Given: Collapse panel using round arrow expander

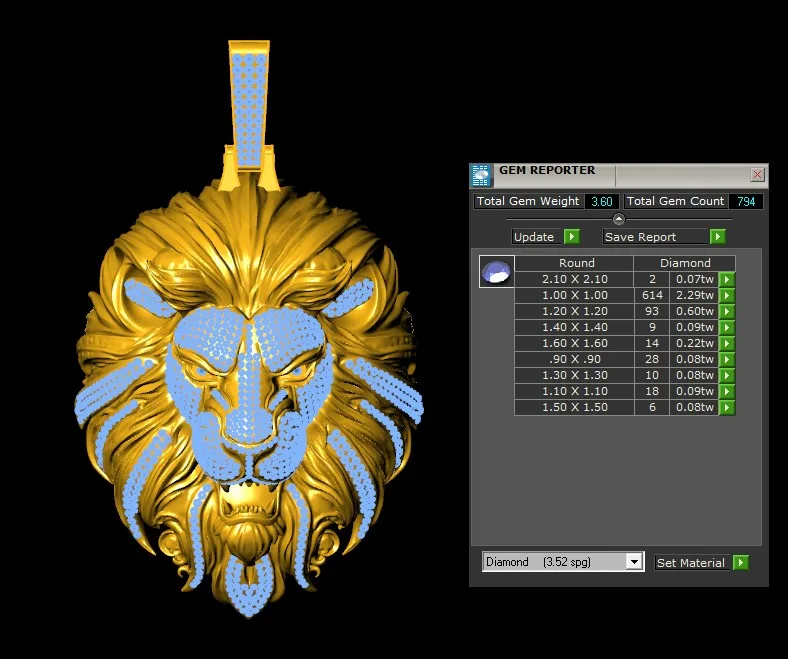Looking at the screenshot, I should pos(618,219).
